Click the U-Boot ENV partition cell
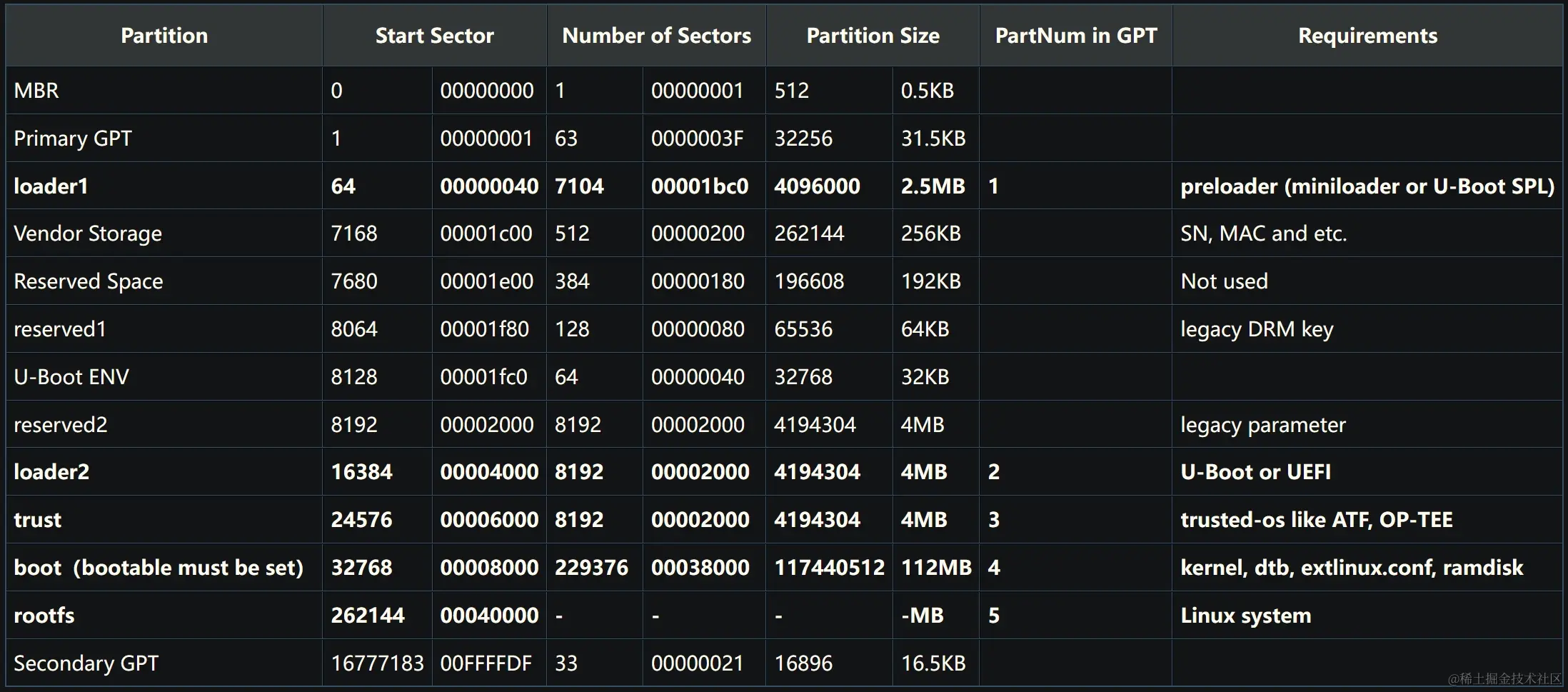The height and width of the screenshot is (692, 1568). click(x=71, y=377)
